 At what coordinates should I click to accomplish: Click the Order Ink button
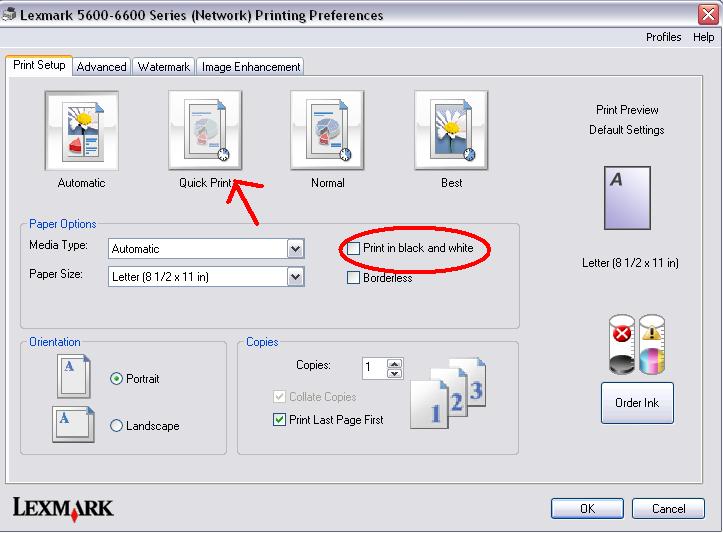[637, 403]
